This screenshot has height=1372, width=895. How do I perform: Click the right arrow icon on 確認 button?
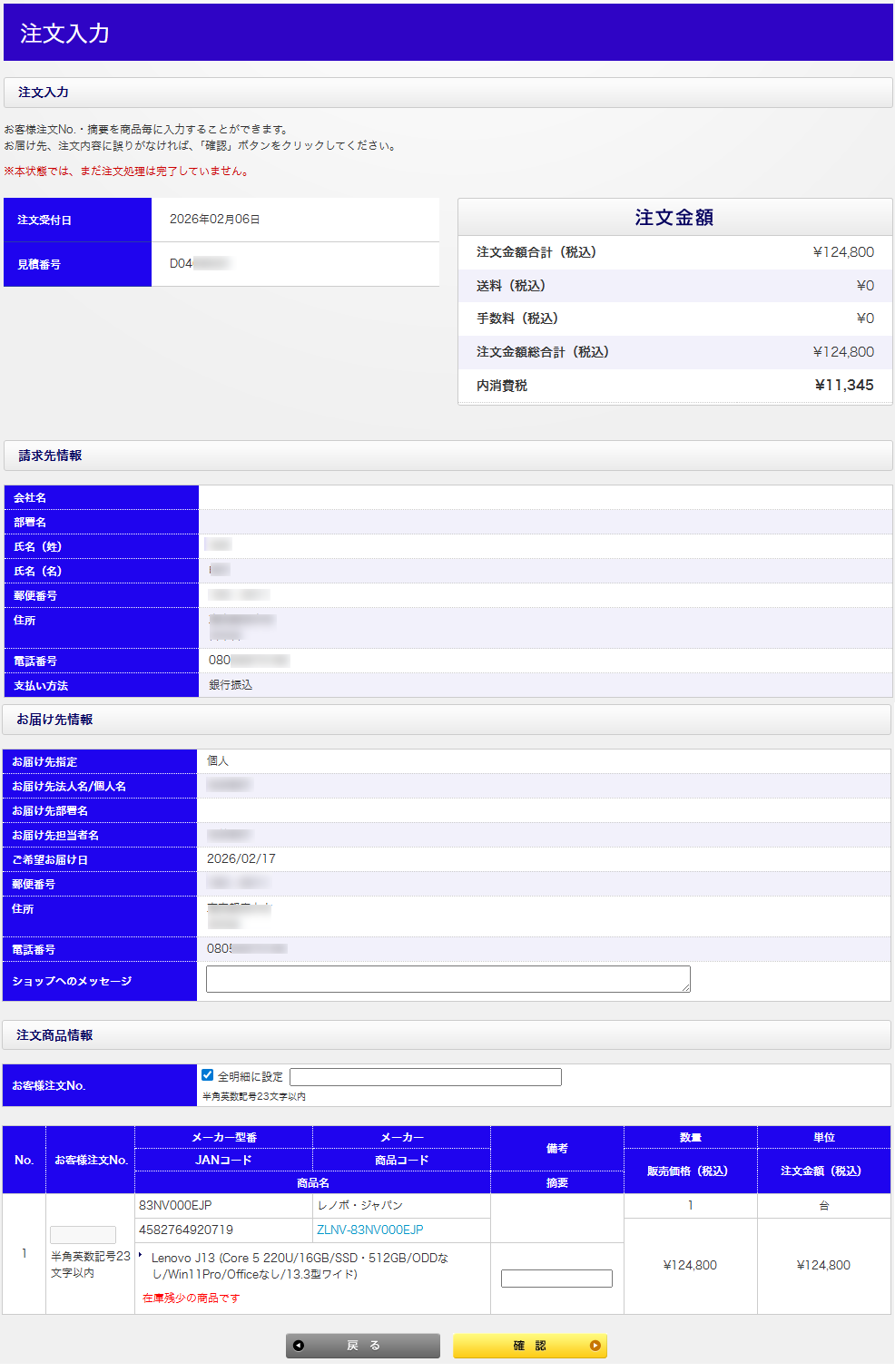click(x=595, y=1346)
